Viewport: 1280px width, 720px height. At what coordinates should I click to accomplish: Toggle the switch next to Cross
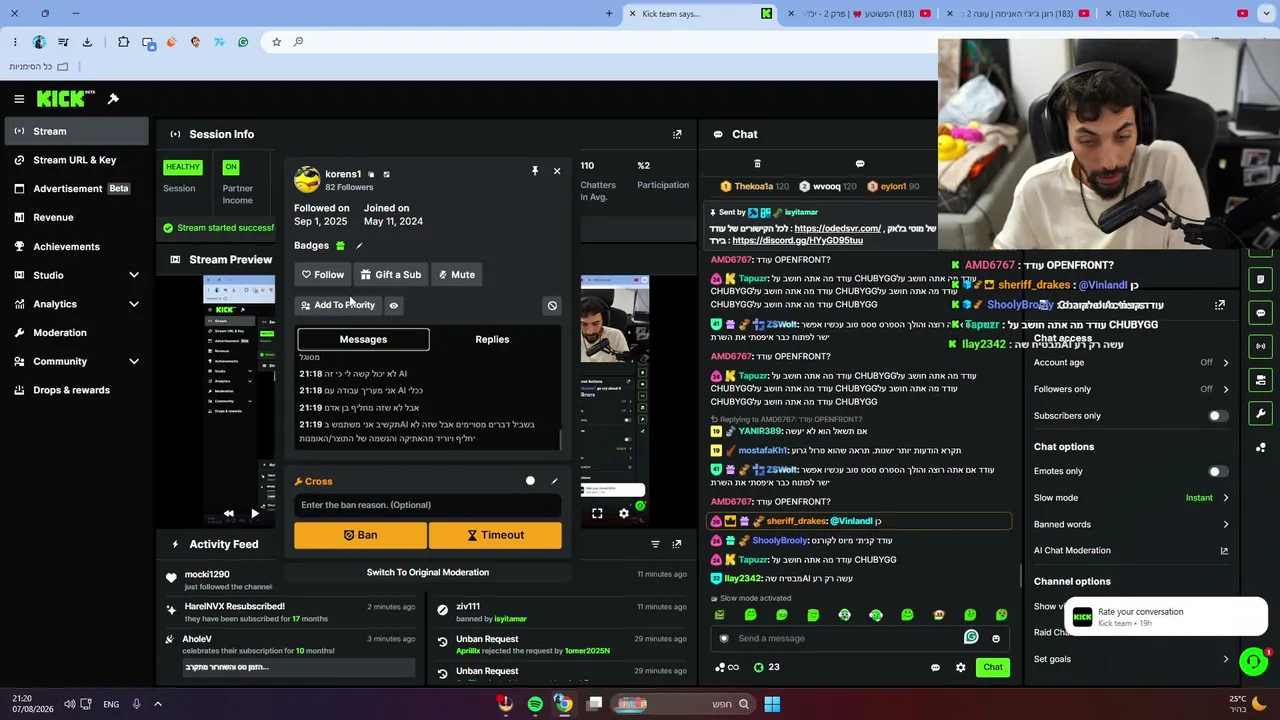[x=530, y=481]
